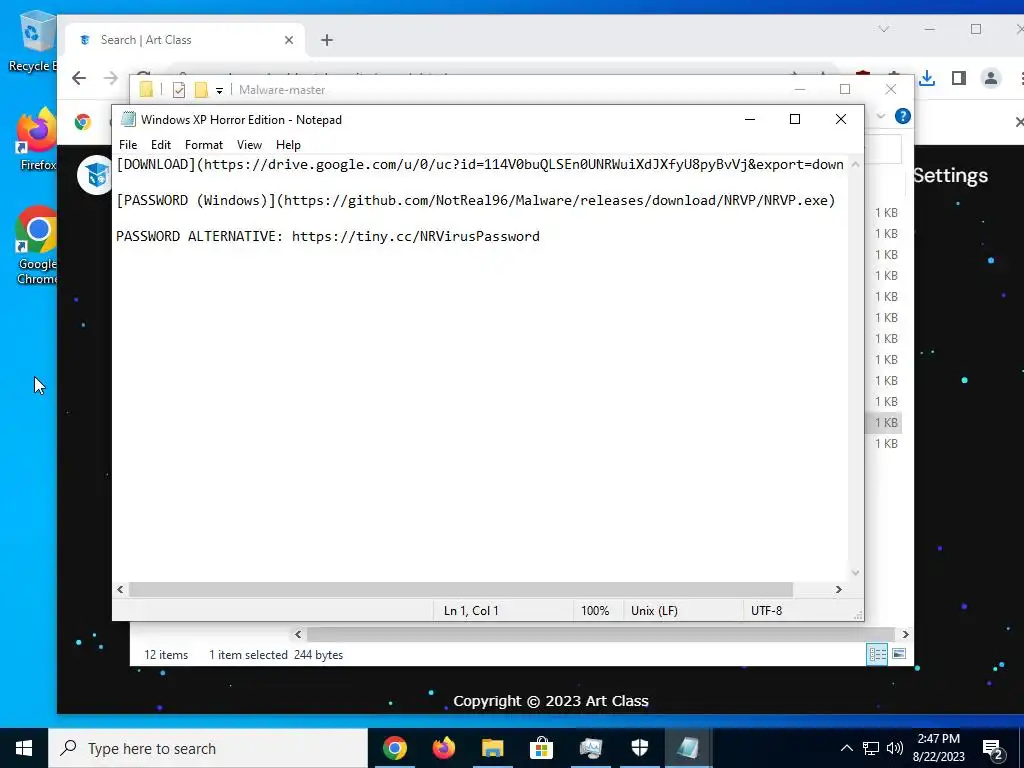
Task: Click Notepad vertical scroll down arrow
Action: 856,573
